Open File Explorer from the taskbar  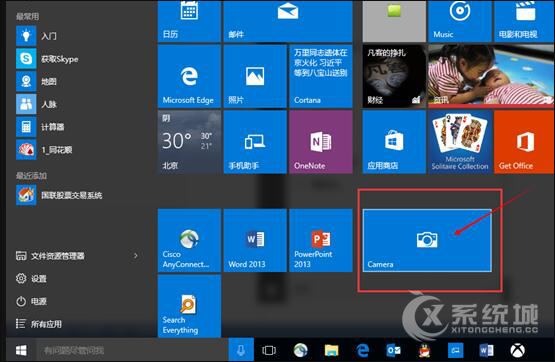click(x=332, y=350)
